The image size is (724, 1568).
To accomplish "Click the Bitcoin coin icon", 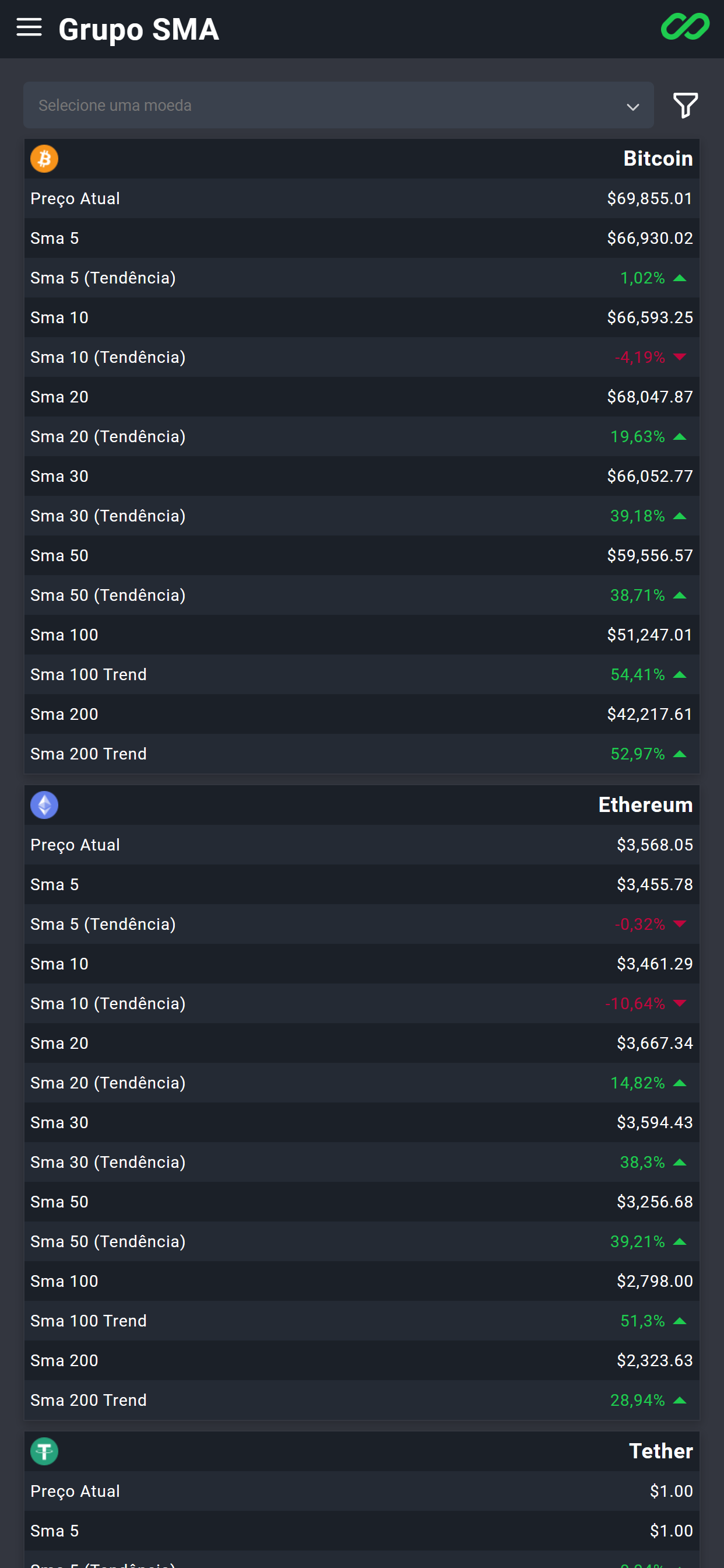I will click(x=44, y=159).
